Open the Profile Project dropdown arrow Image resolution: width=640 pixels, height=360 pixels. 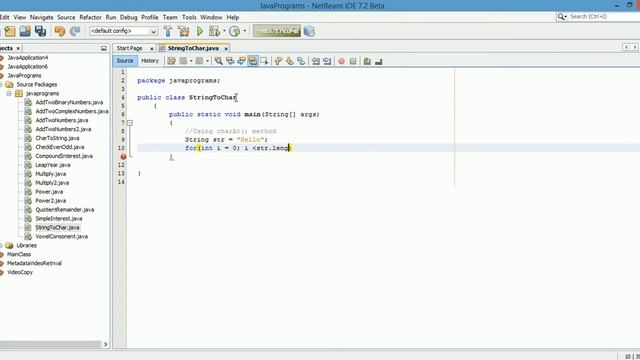[x=244, y=31]
